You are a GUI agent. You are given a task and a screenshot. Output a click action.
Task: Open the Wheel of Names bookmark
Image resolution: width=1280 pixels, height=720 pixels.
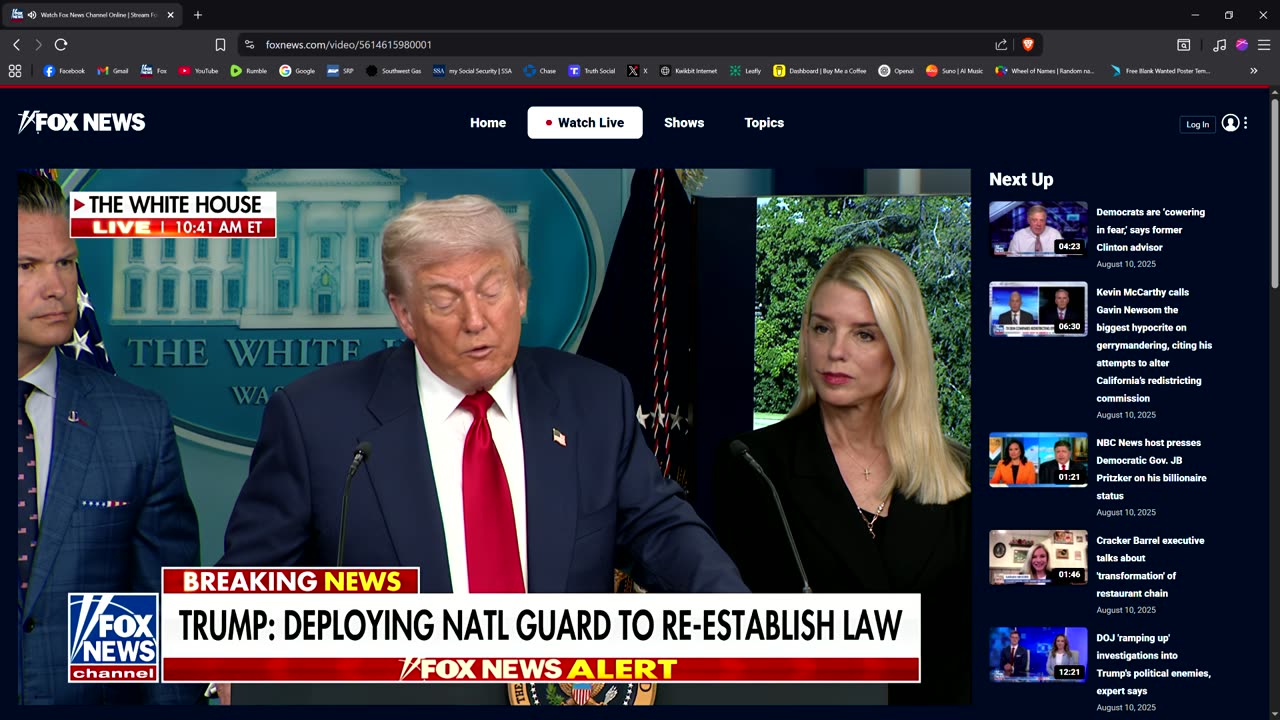[1045, 71]
